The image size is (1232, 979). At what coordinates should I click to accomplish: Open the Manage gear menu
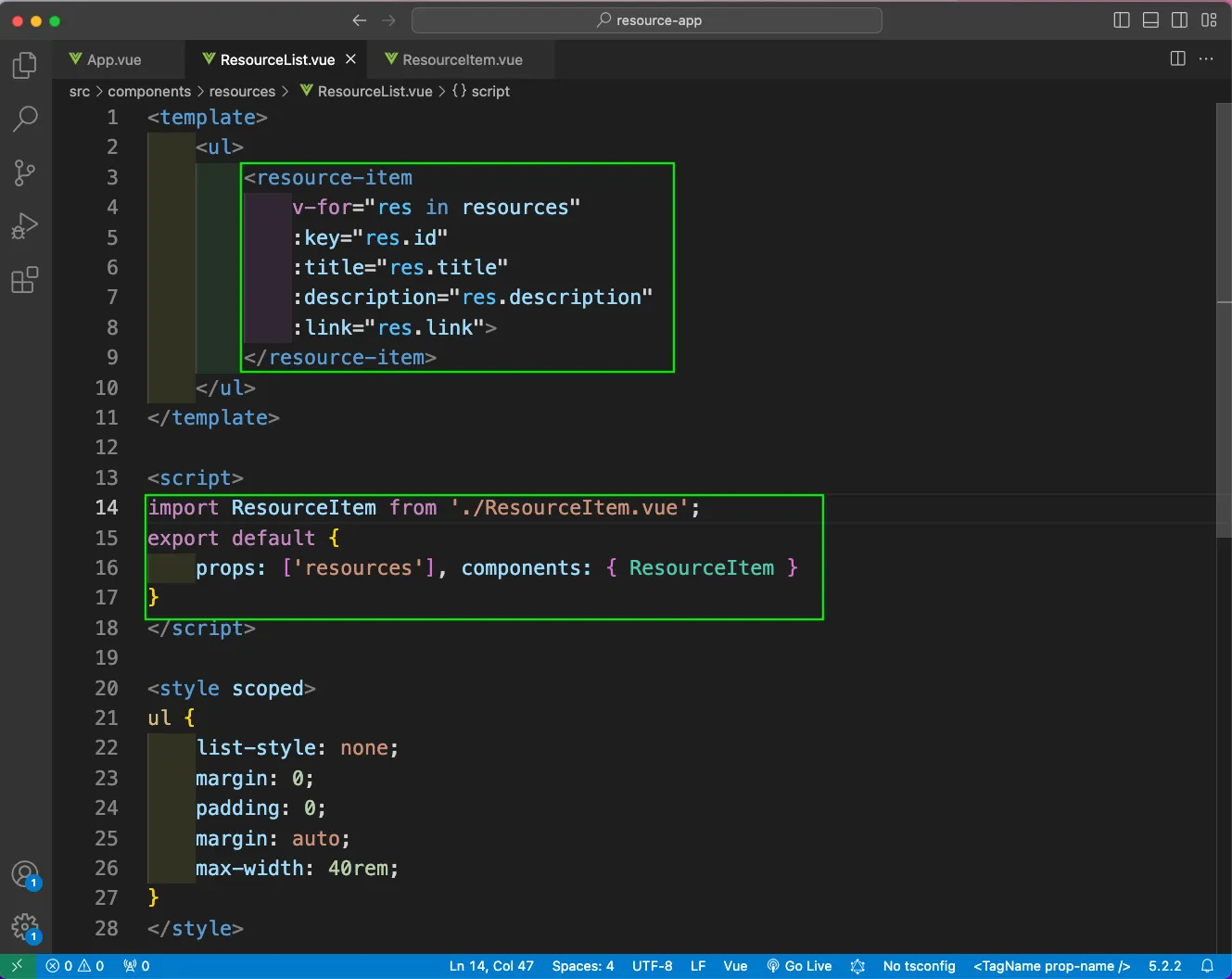[x=25, y=927]
